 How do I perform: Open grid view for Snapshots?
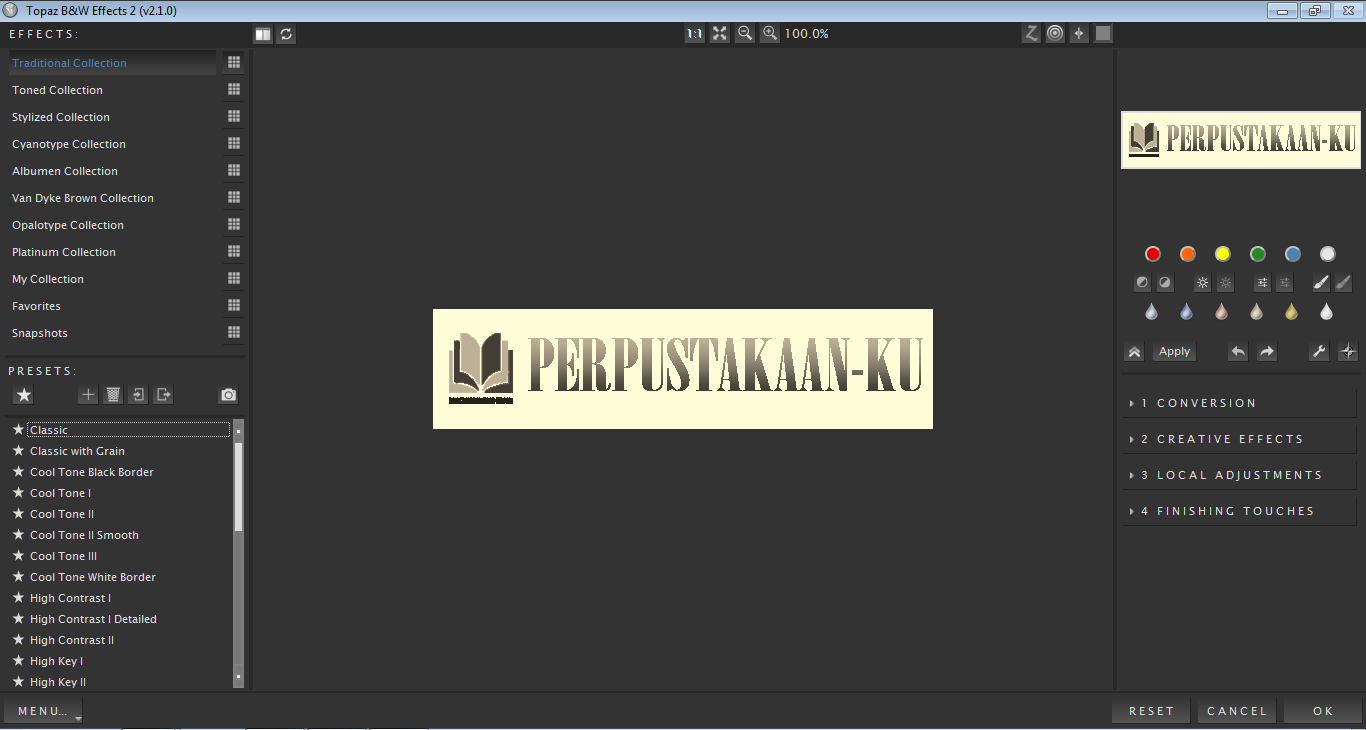(x=234, y=332)
